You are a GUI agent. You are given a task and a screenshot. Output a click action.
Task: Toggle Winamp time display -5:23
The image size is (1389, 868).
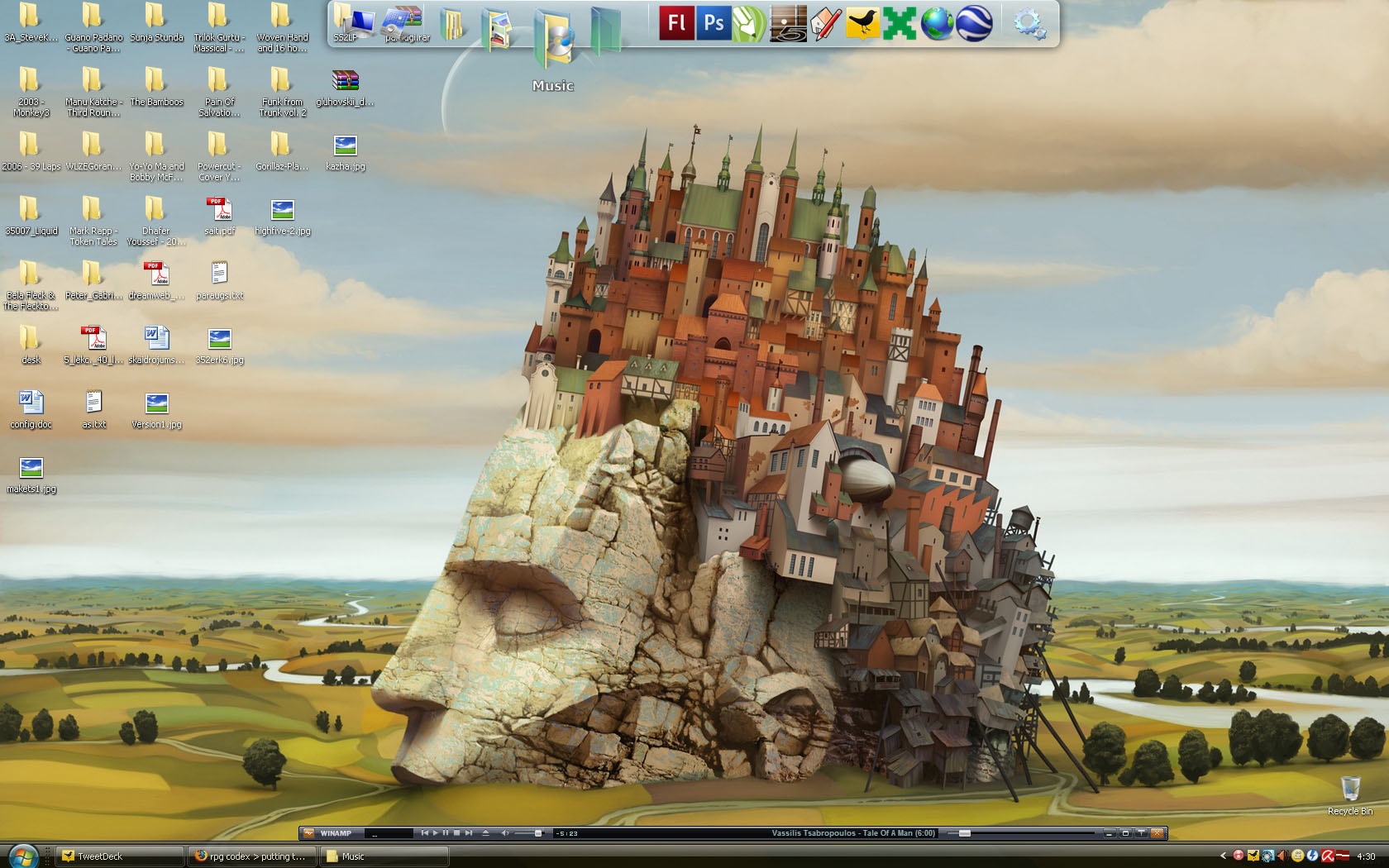[566, 833]
